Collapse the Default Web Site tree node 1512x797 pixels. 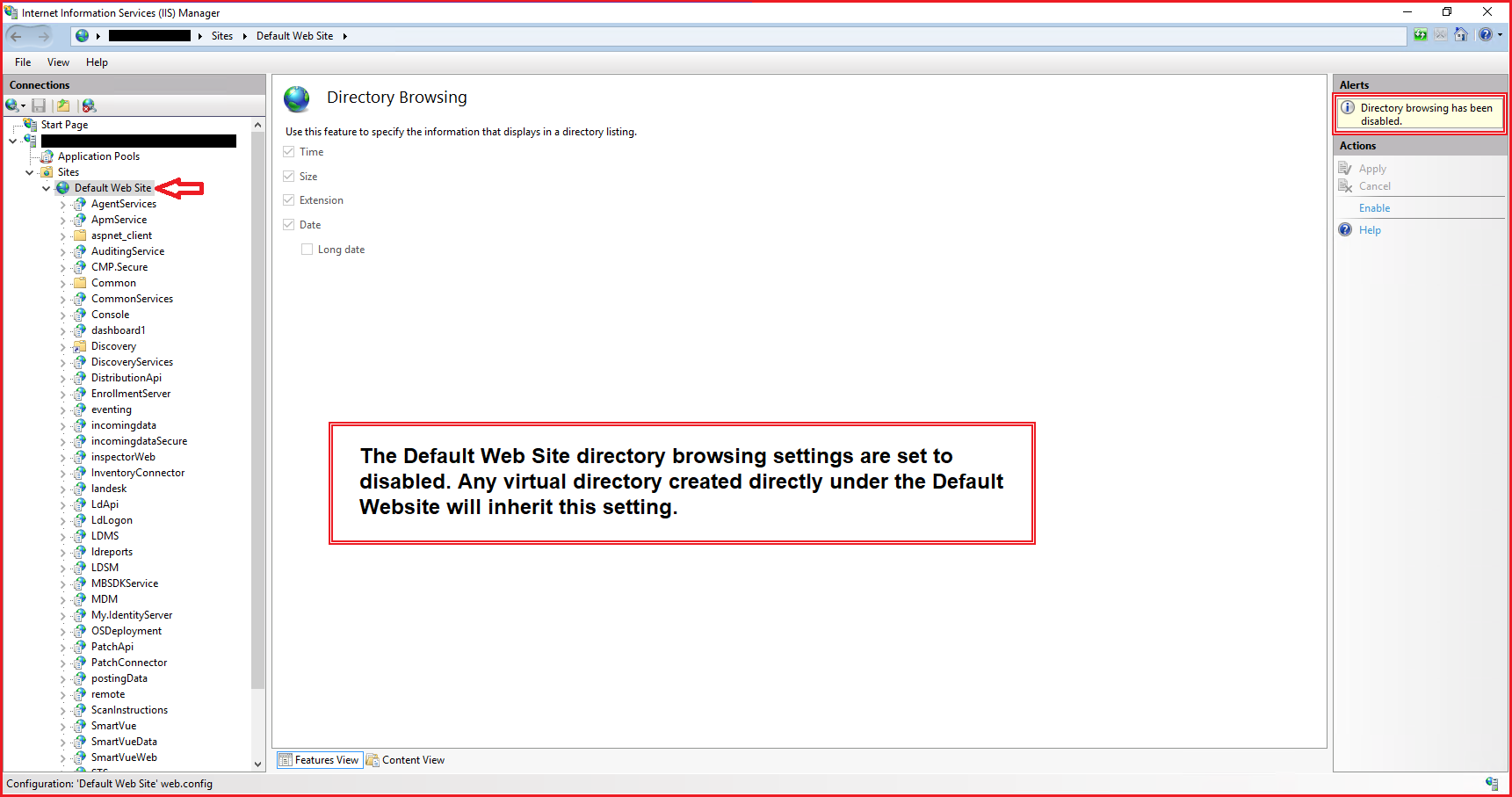(x=47, y=188)
